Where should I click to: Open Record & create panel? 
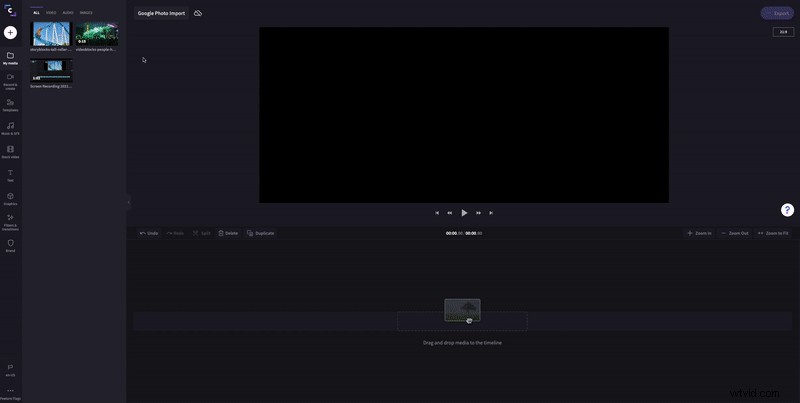[10, 79]
